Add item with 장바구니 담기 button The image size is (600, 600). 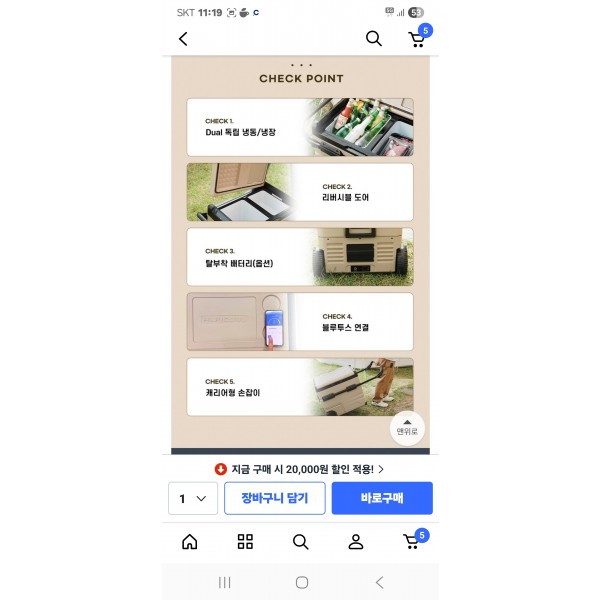pos(275,498)
